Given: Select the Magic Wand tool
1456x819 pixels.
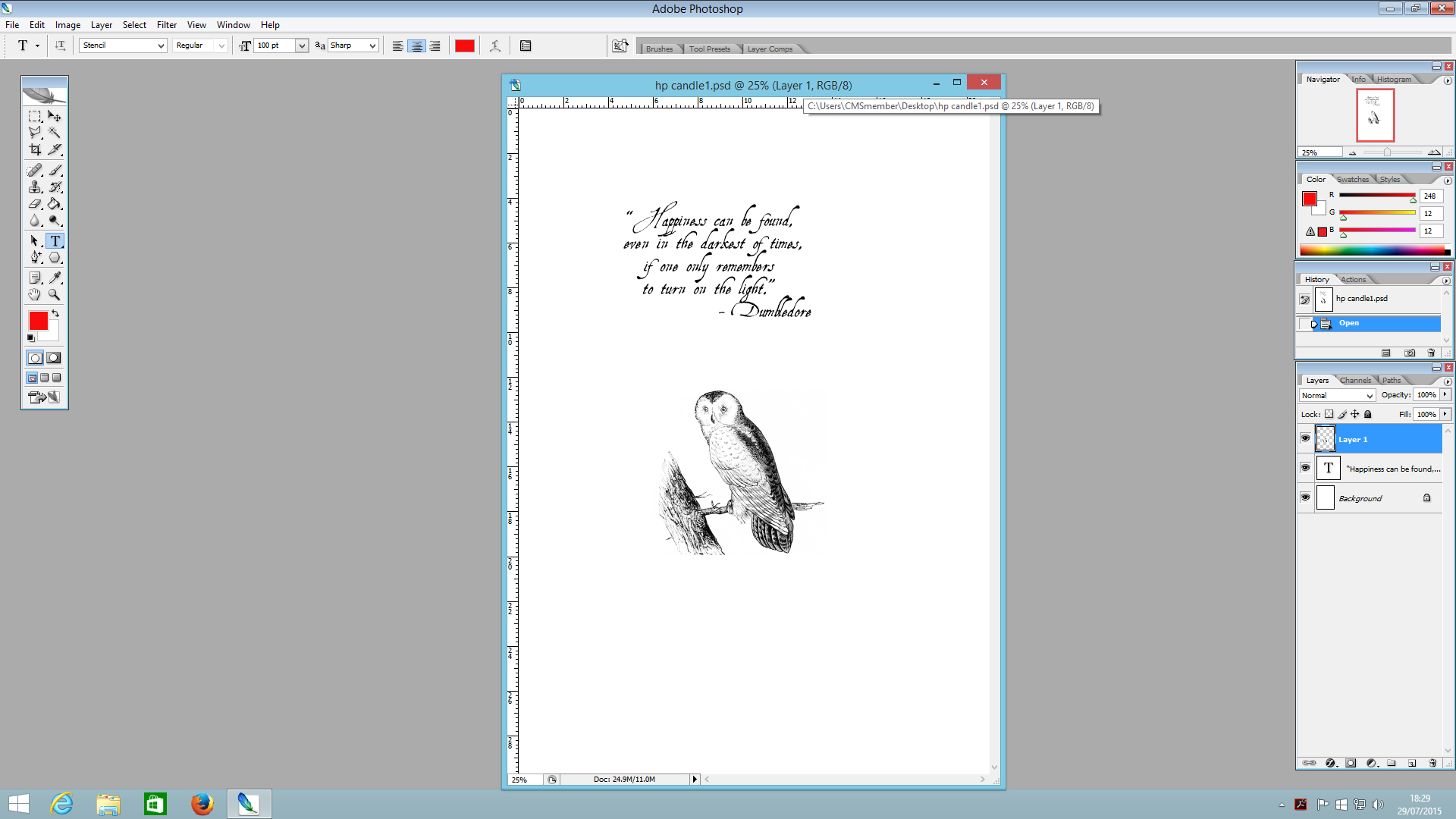Looking at the screenshot, I should click(55, 133).
